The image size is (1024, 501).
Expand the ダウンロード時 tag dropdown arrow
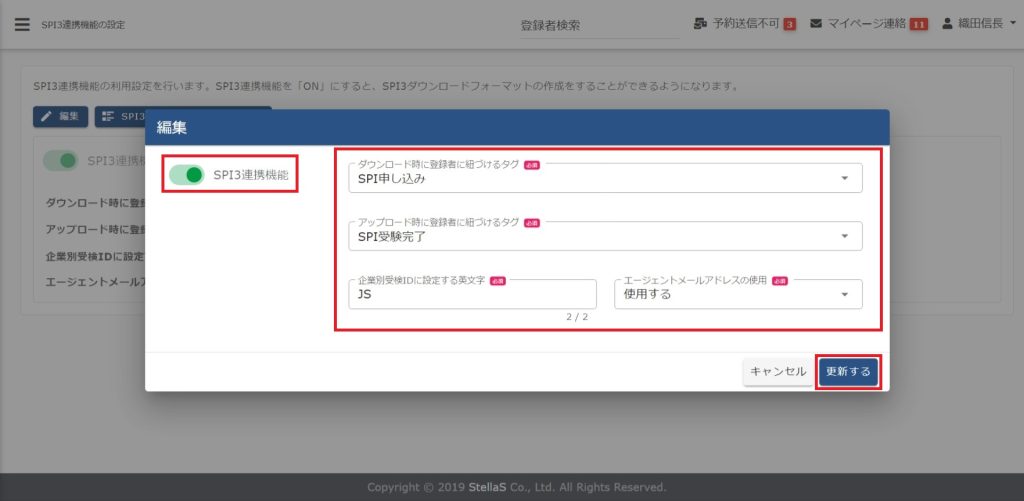pos(844,179)
